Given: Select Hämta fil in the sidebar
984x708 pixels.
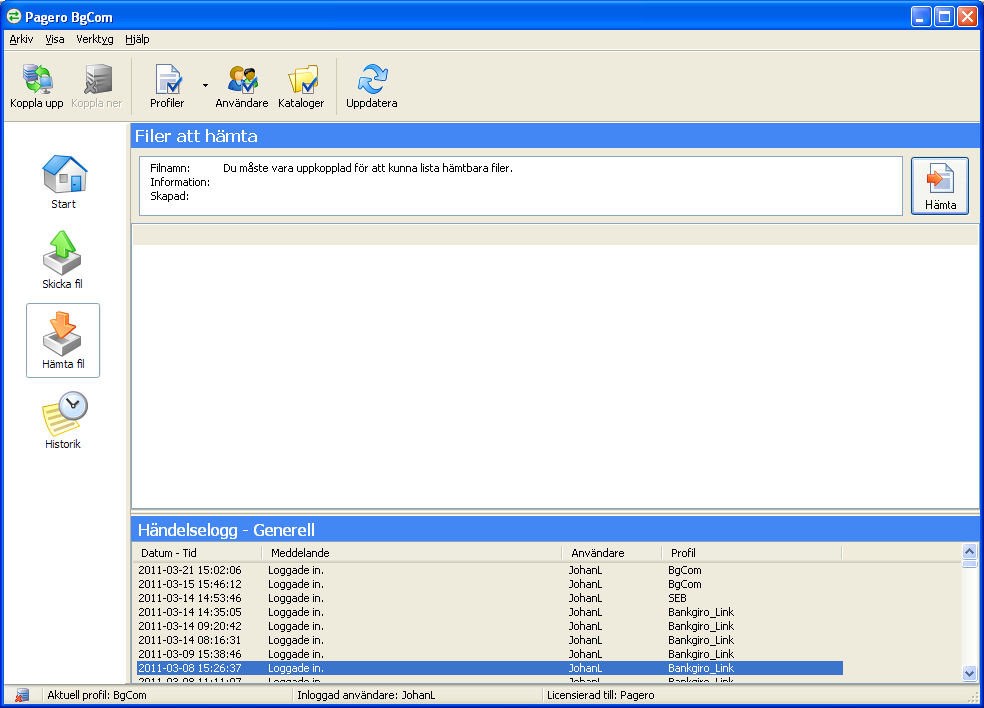Looking at the screenshot, I should 63,340.
